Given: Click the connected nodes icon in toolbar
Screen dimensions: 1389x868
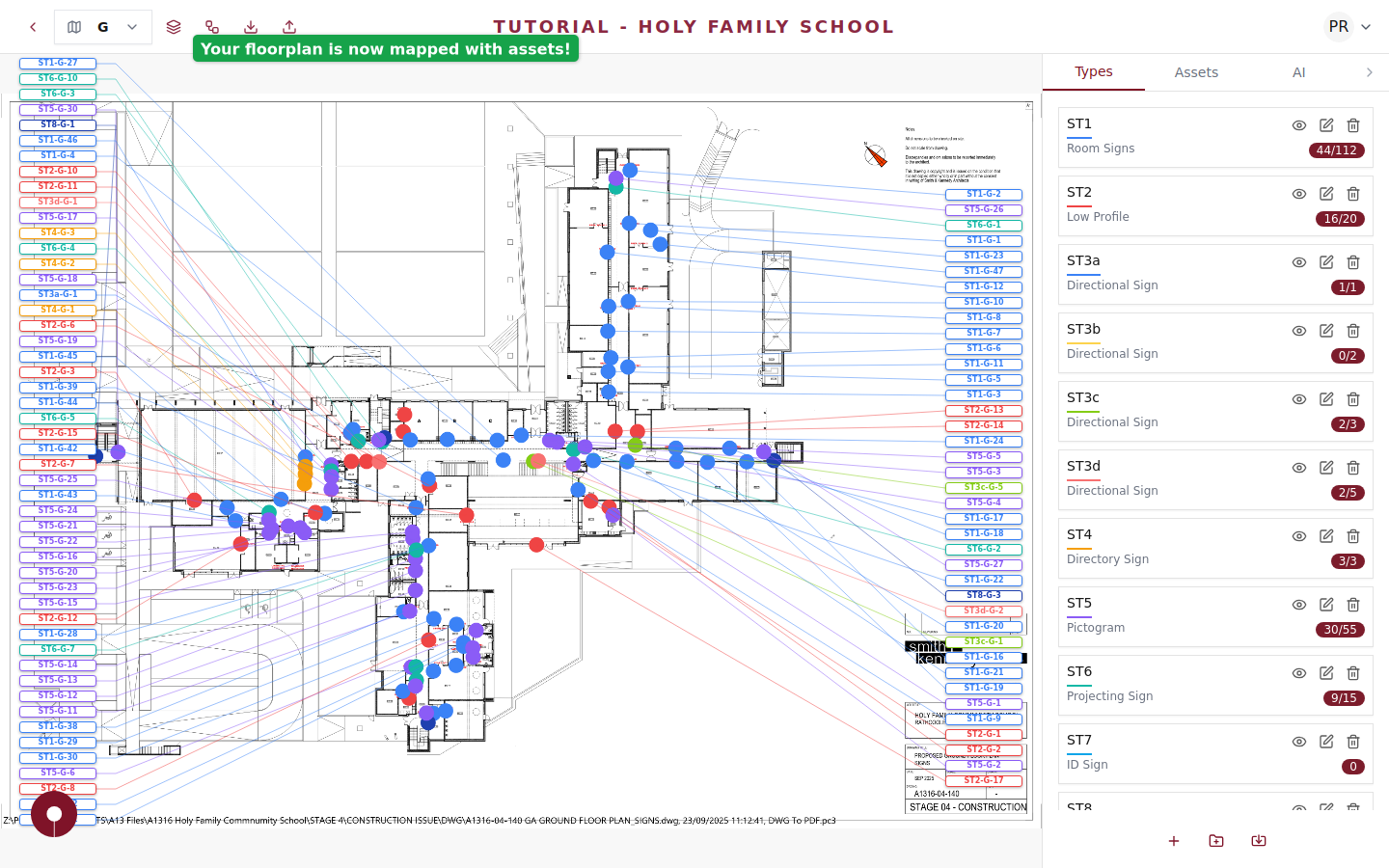Looking at the screenshot, I should 212,27.
